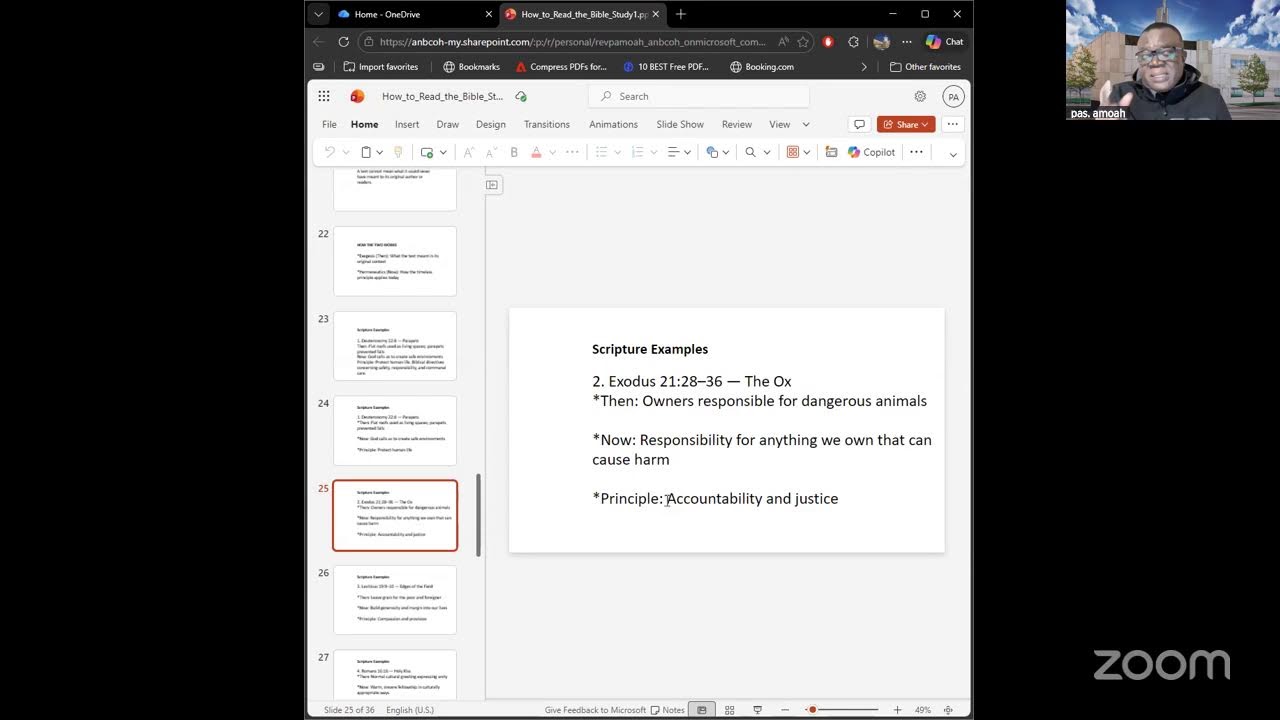Toggle the Notes pane
Screen dimensions: 1280x720
click(667, 710)
